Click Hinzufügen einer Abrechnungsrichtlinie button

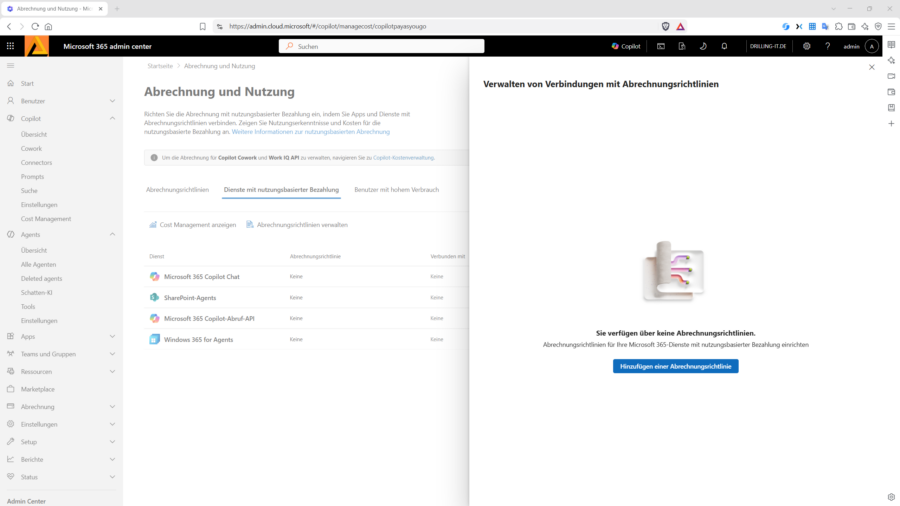(x=676, y=366)
